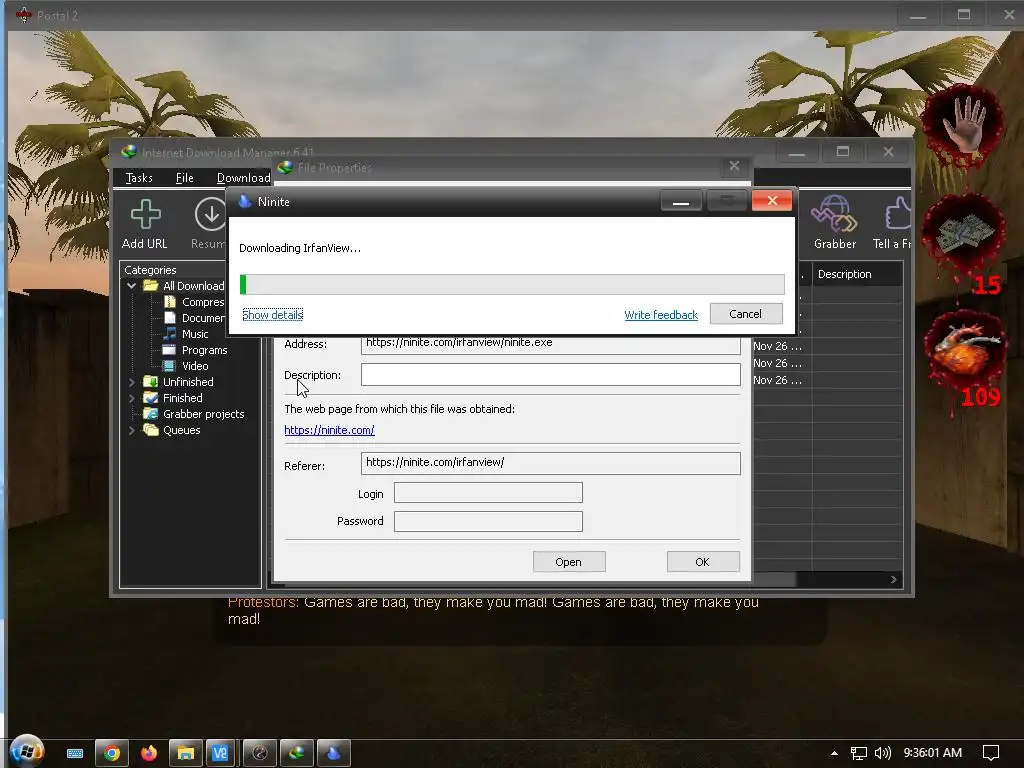
Task: Click the Address field in File Properties
Action: (x=551, y=344)
